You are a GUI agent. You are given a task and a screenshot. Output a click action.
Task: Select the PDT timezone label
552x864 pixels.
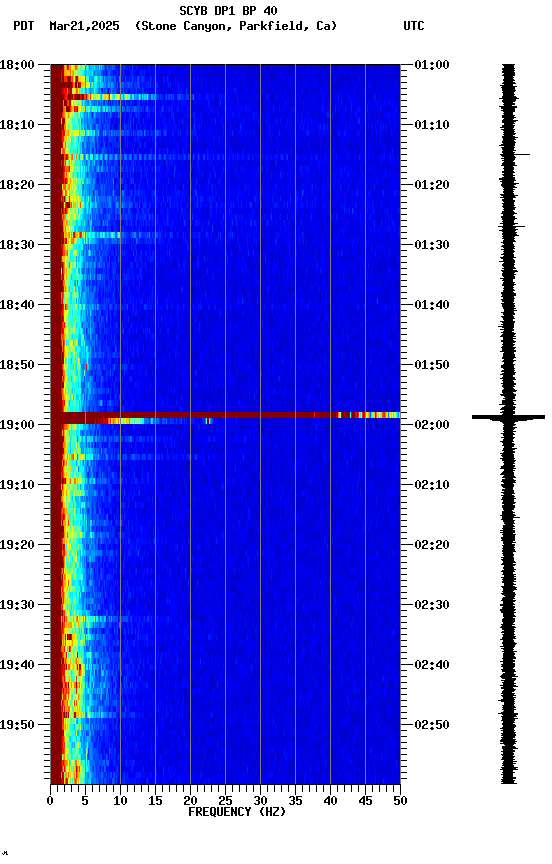tap(24, 26)
